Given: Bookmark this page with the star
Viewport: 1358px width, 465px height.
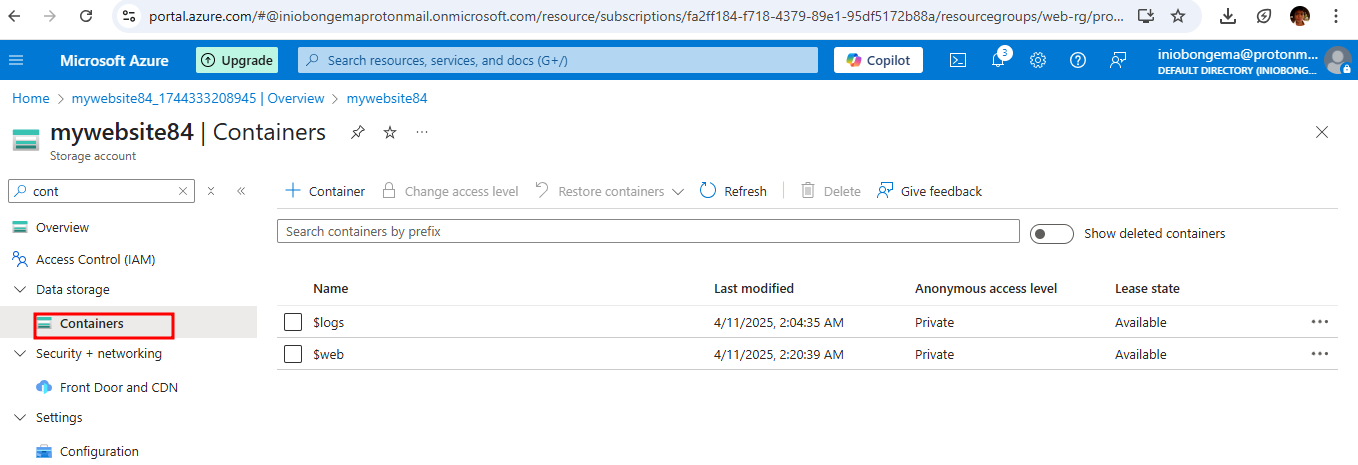Looking at the screenshot, I should 1178,16.
